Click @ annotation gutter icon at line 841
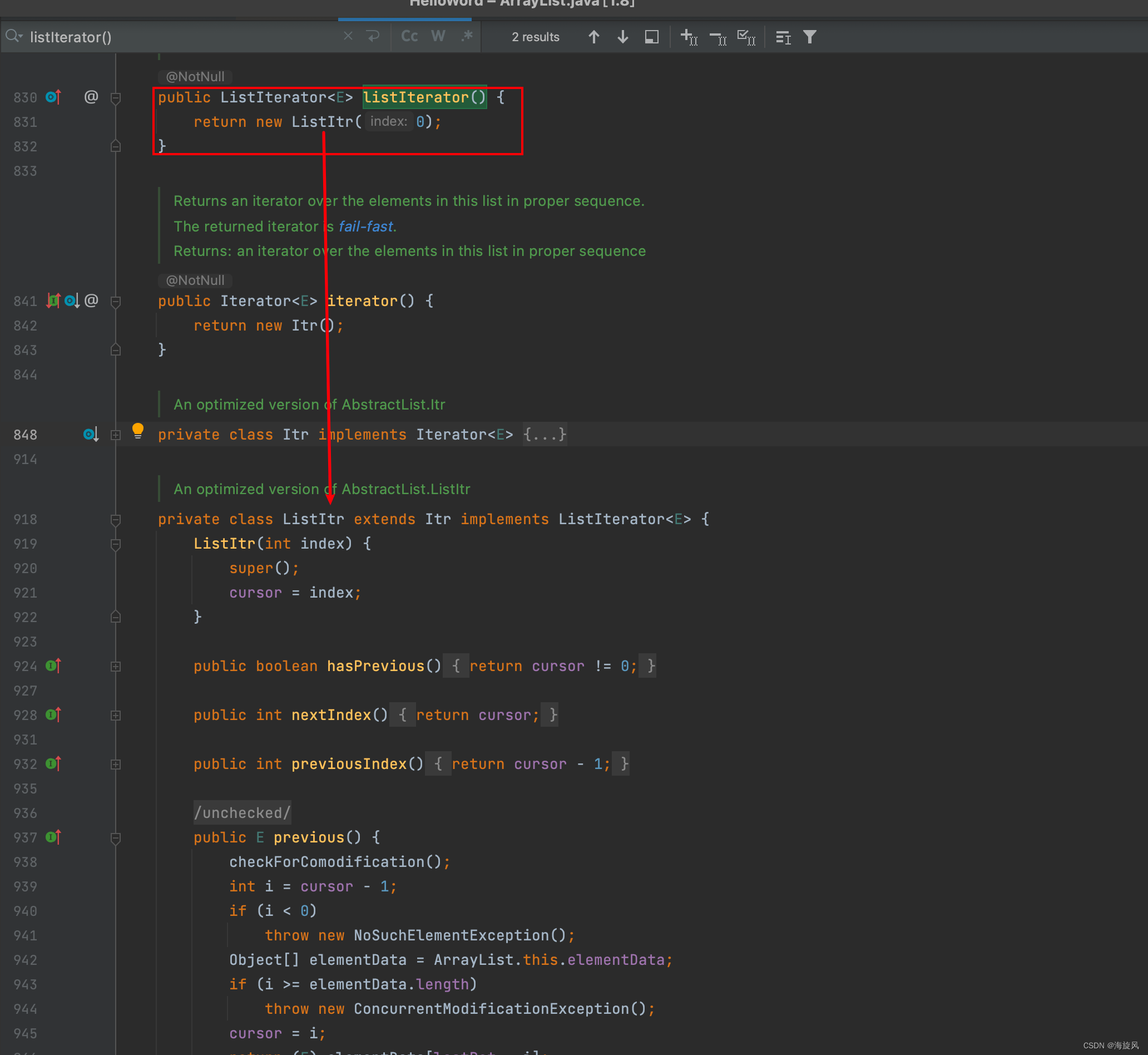1148x1055 pixels. pyautogui.click(x=91, y=300)
